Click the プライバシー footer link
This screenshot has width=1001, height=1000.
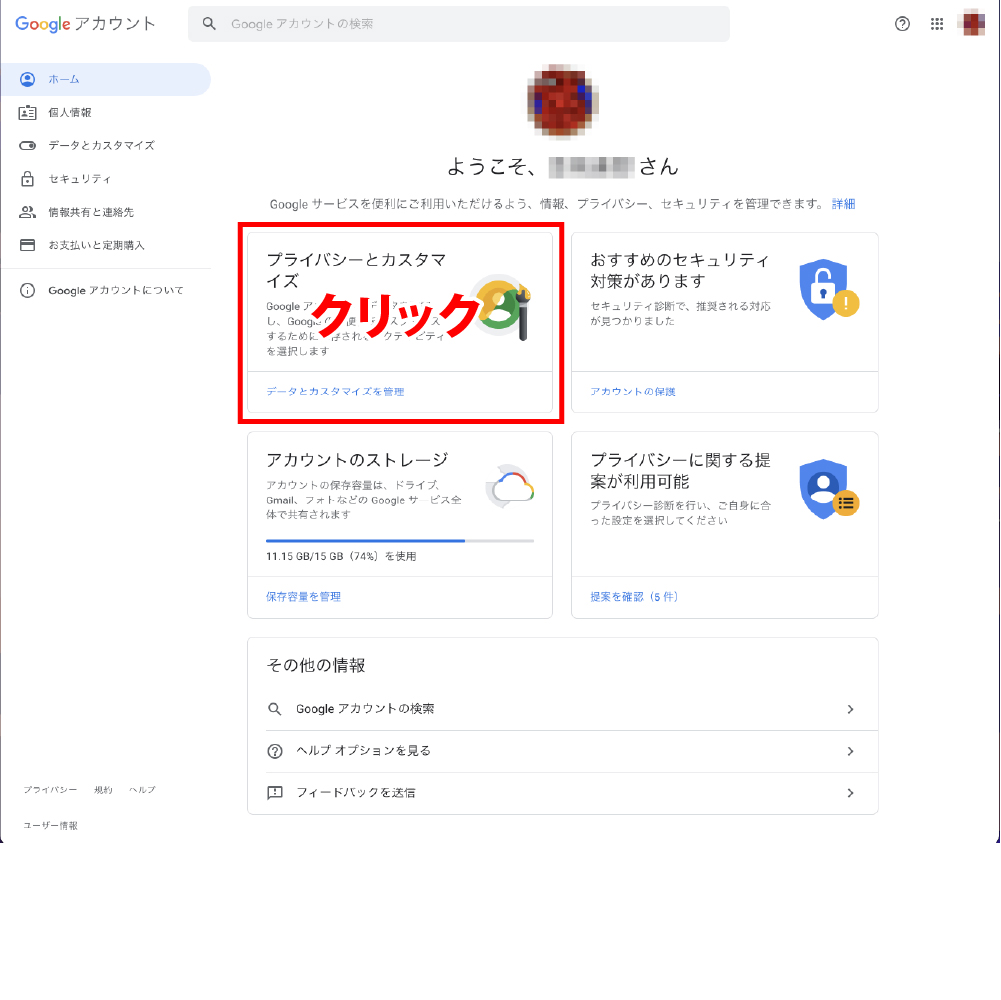click(50, 790)
